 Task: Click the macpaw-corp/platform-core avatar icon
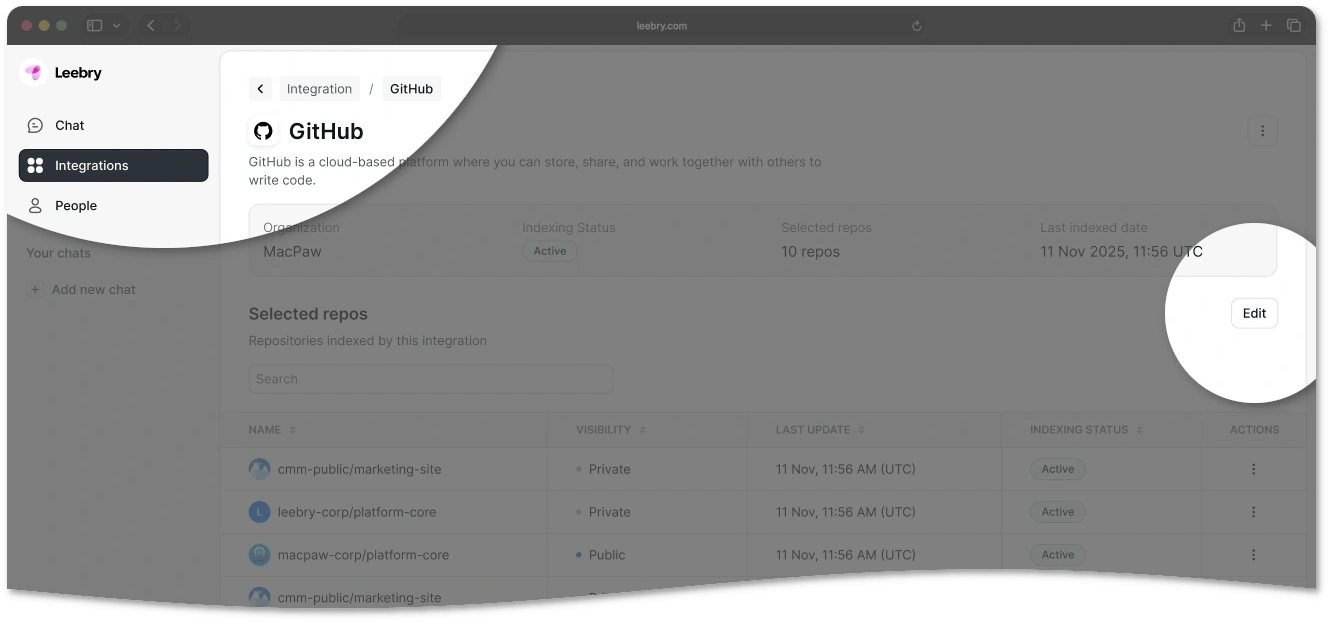tap(260, 555)
